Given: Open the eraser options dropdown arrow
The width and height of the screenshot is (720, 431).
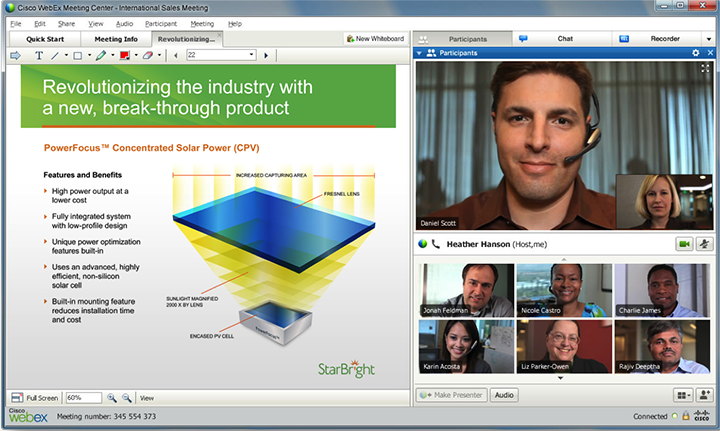Looking at the screenshot, I should pos(159,55).
